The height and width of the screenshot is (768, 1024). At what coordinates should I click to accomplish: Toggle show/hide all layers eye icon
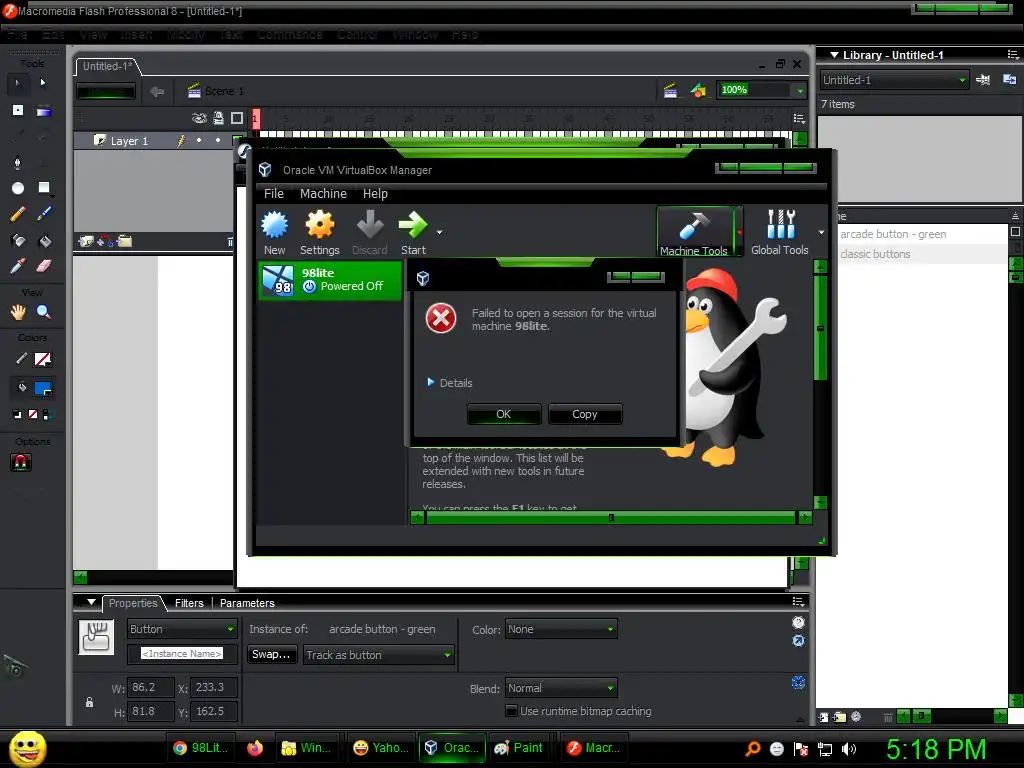pyautogui.click(x=199, y=118)
